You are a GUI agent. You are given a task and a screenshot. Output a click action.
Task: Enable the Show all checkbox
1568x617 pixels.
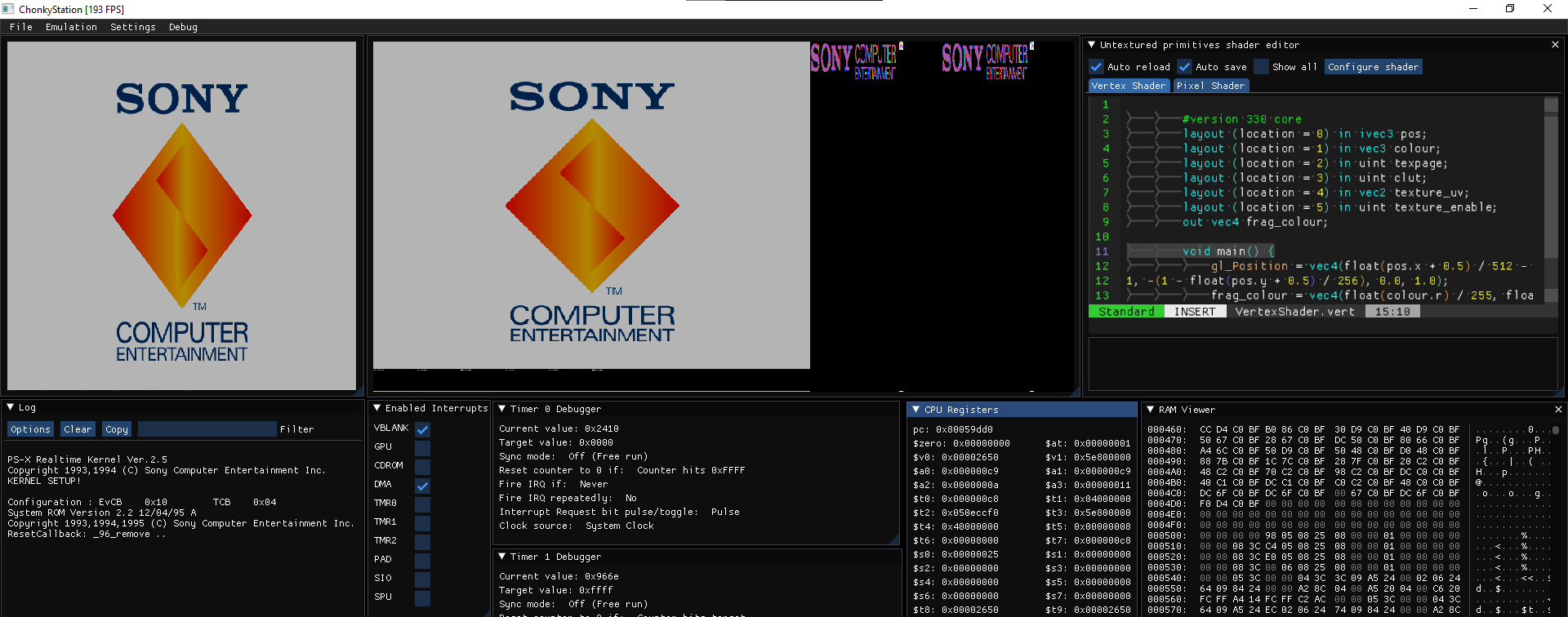tap(1262, 67)
